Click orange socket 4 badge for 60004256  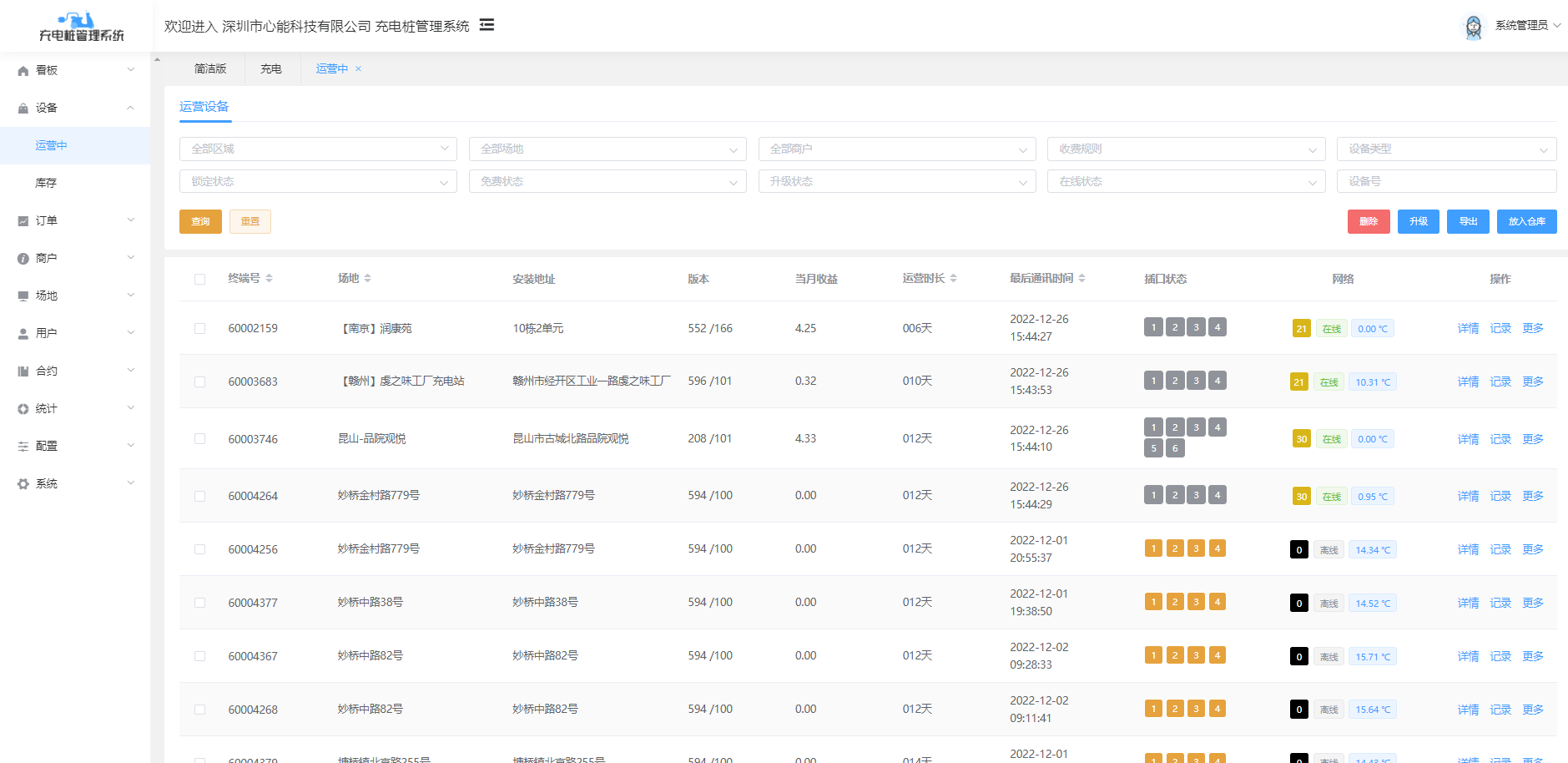1218,548
